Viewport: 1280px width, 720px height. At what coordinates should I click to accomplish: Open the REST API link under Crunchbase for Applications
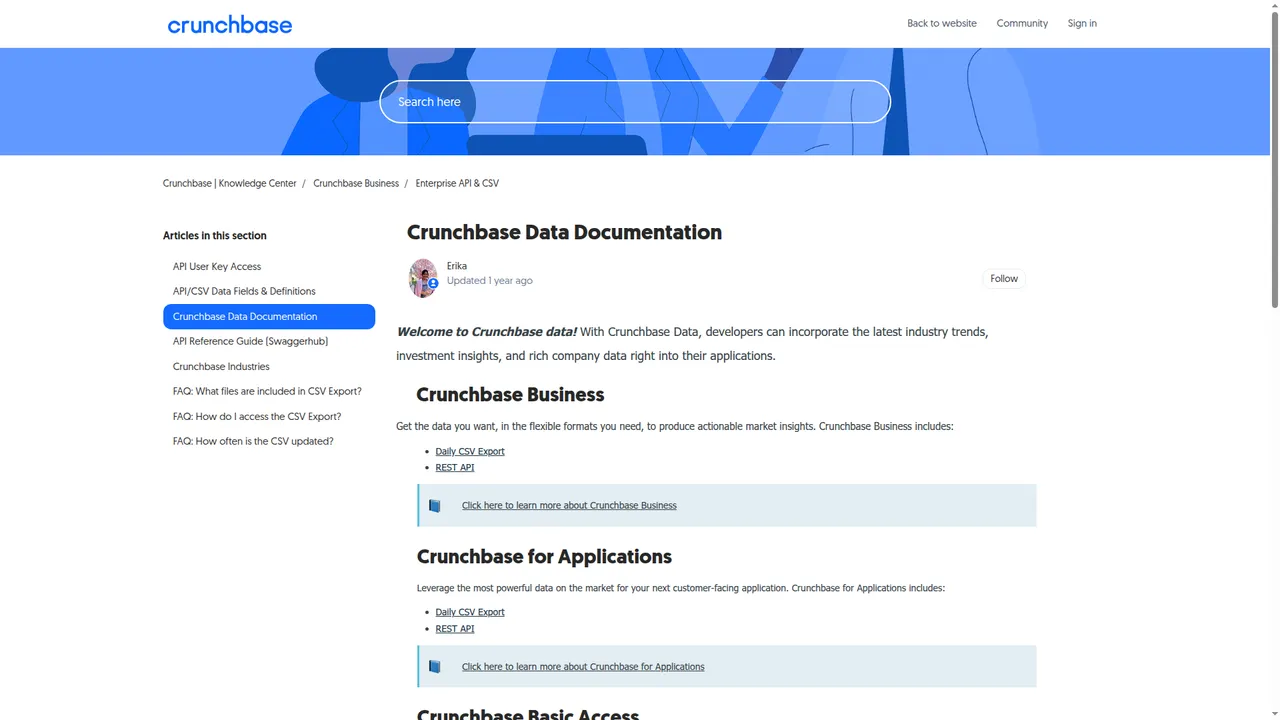coord(454,628)
